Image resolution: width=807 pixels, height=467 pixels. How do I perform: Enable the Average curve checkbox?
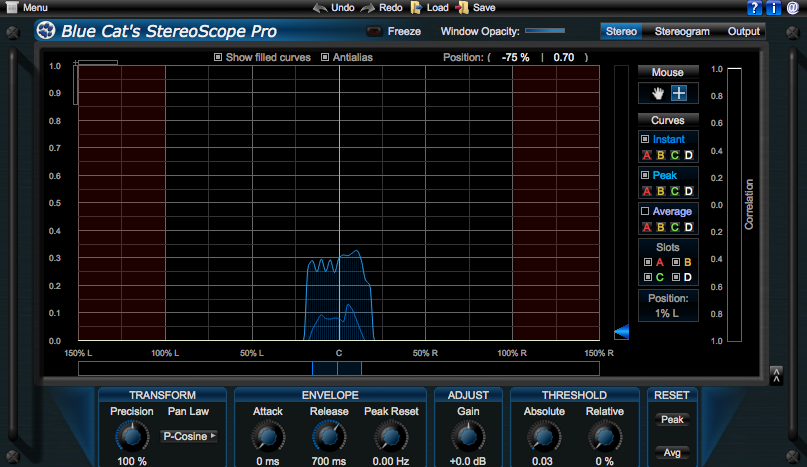[645, 211]
